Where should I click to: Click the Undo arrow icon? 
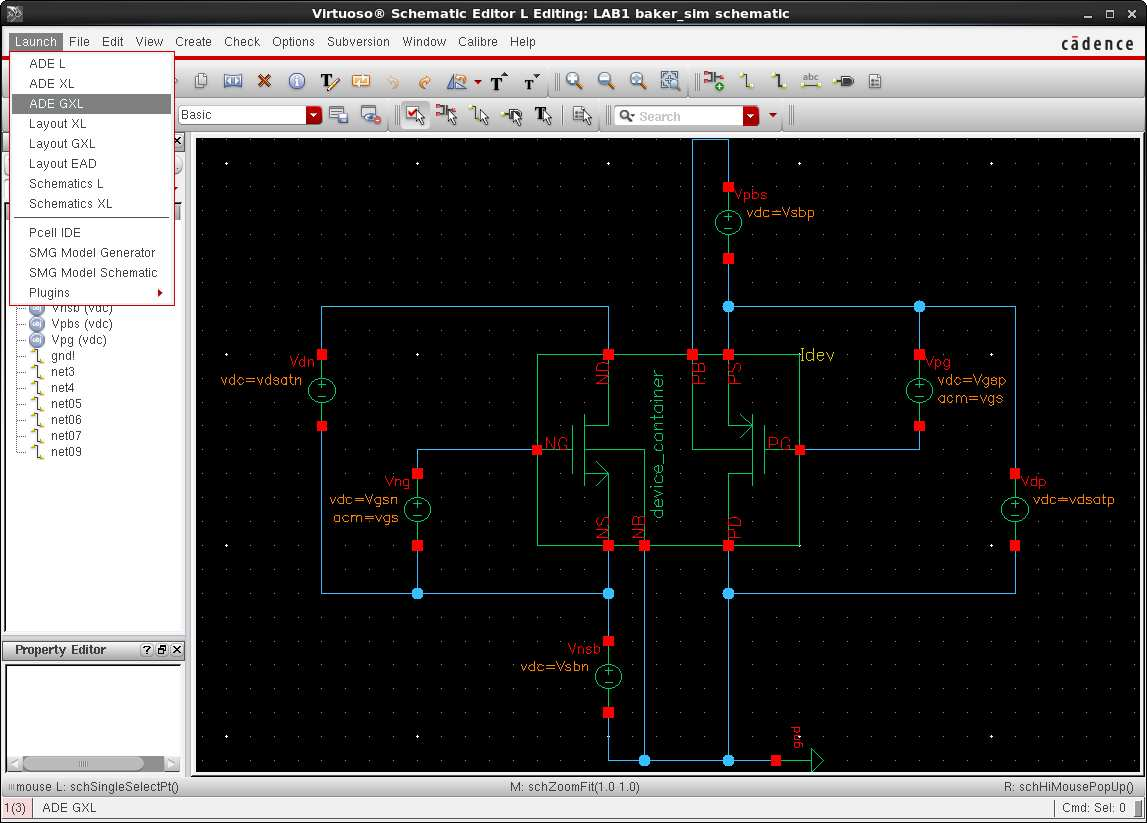click(x=393, y=81)
